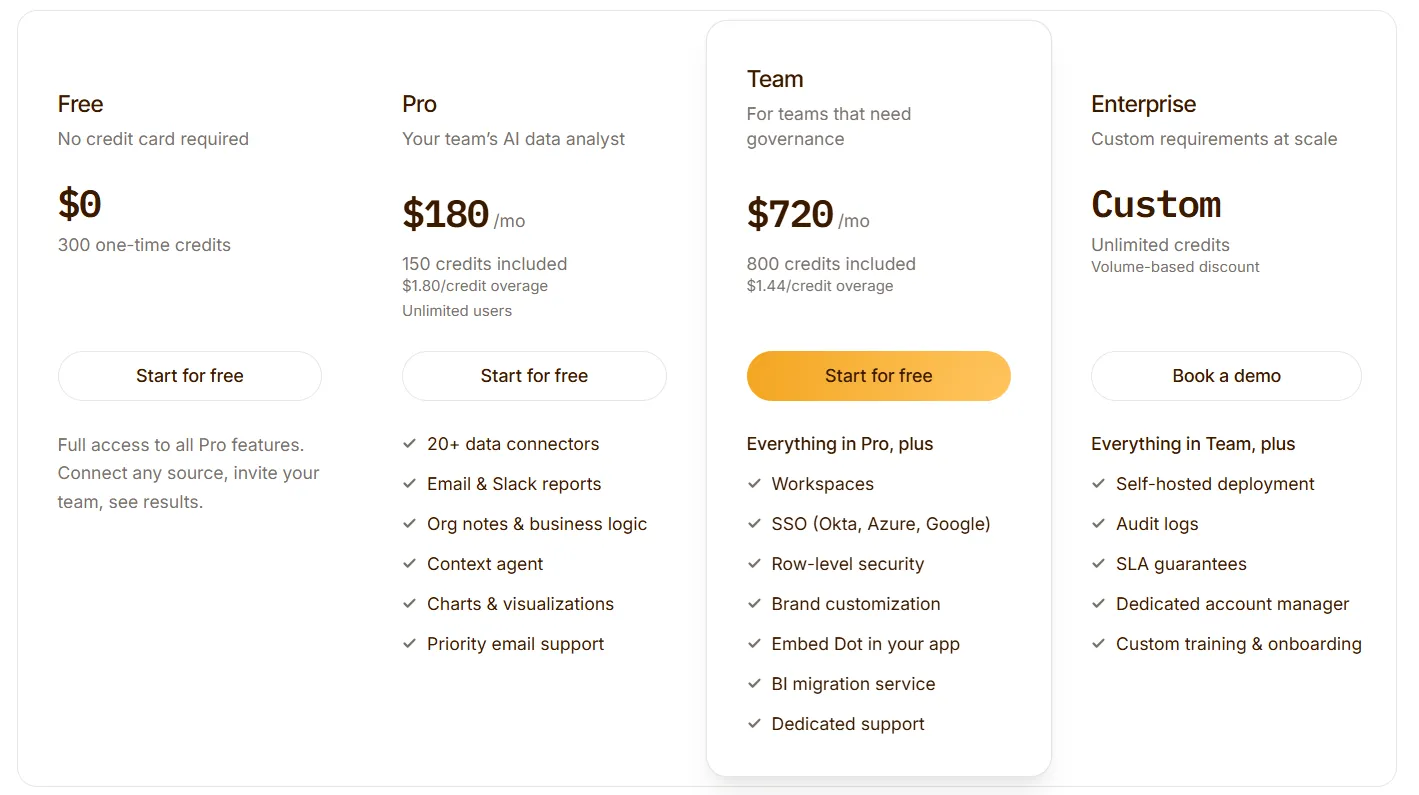
Task: Click the $180 Pro price
Action: (x=445, y=215)
